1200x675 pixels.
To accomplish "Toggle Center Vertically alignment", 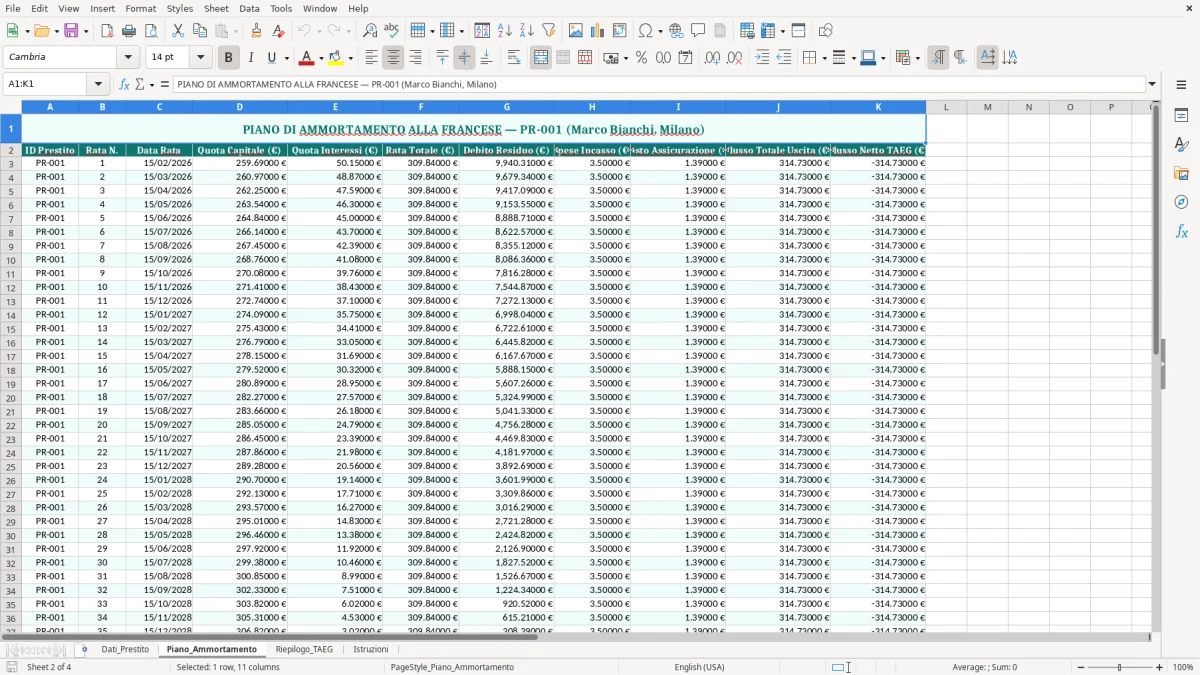I will [x=464, y=57].
